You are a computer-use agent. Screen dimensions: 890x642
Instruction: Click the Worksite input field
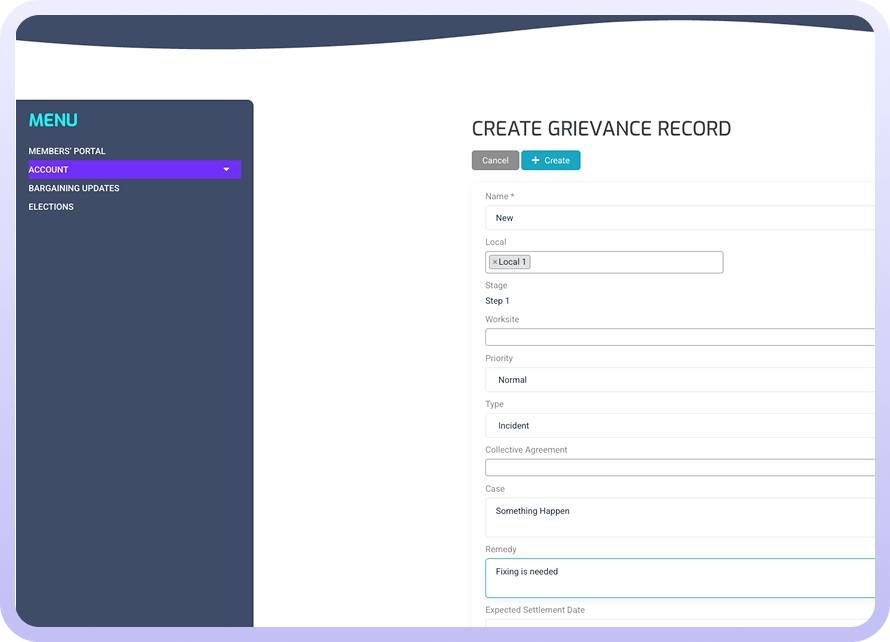pyautogui.click(x=680, y=337)
